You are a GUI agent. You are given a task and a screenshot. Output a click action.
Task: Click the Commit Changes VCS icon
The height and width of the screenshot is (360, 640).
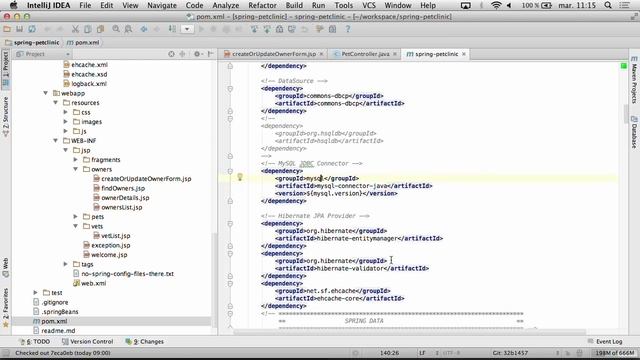click(267, 29)
